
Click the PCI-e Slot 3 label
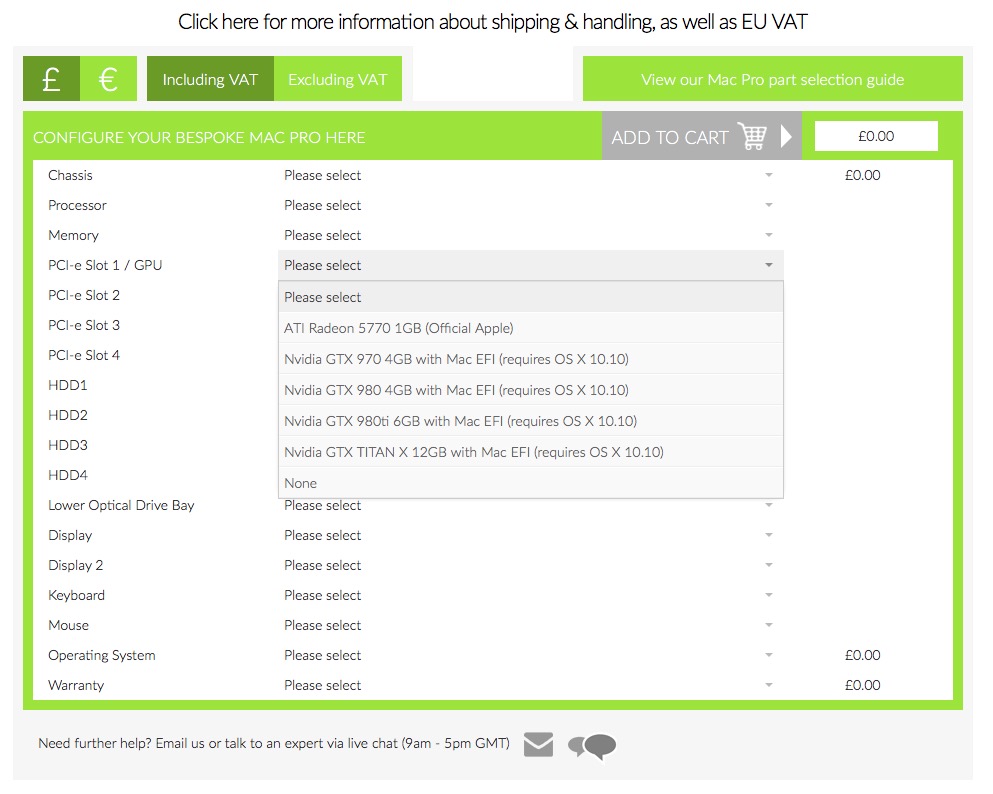[x=84, y=325]
